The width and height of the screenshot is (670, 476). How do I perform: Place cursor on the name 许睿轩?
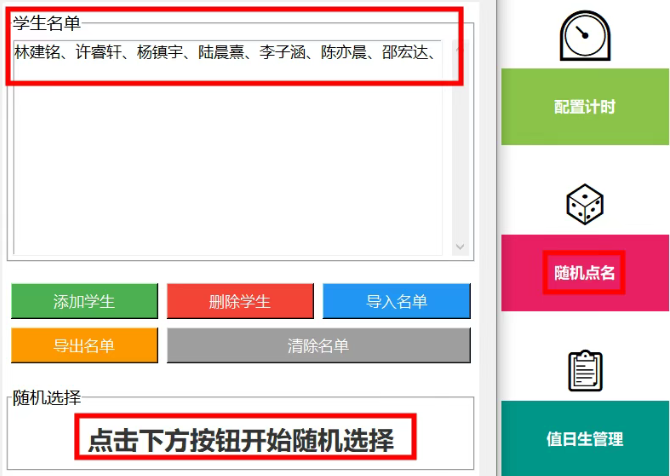pyautogui.click(x=98, y=53)
